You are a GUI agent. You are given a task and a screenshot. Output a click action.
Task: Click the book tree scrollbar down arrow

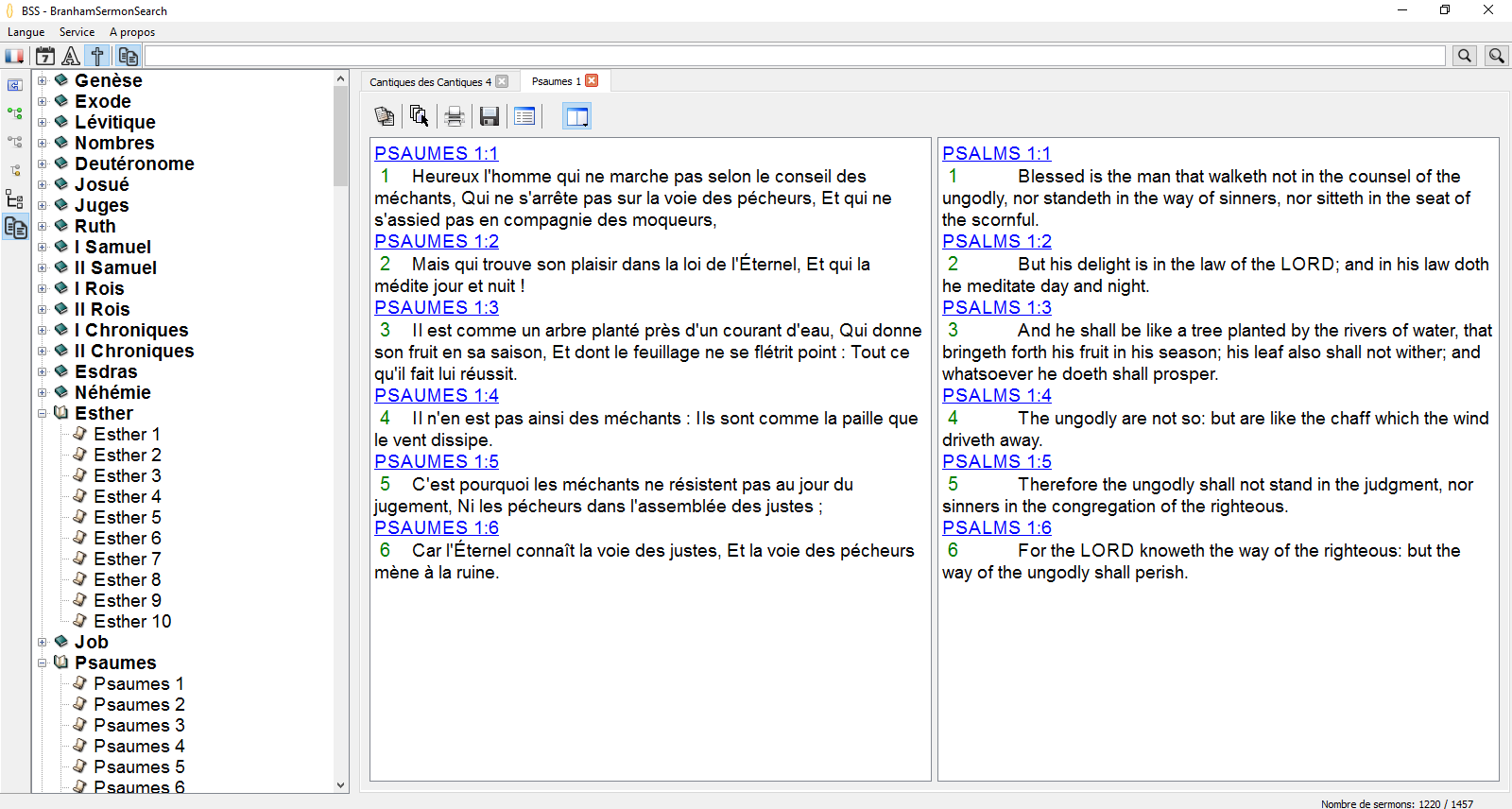[341, 785]
